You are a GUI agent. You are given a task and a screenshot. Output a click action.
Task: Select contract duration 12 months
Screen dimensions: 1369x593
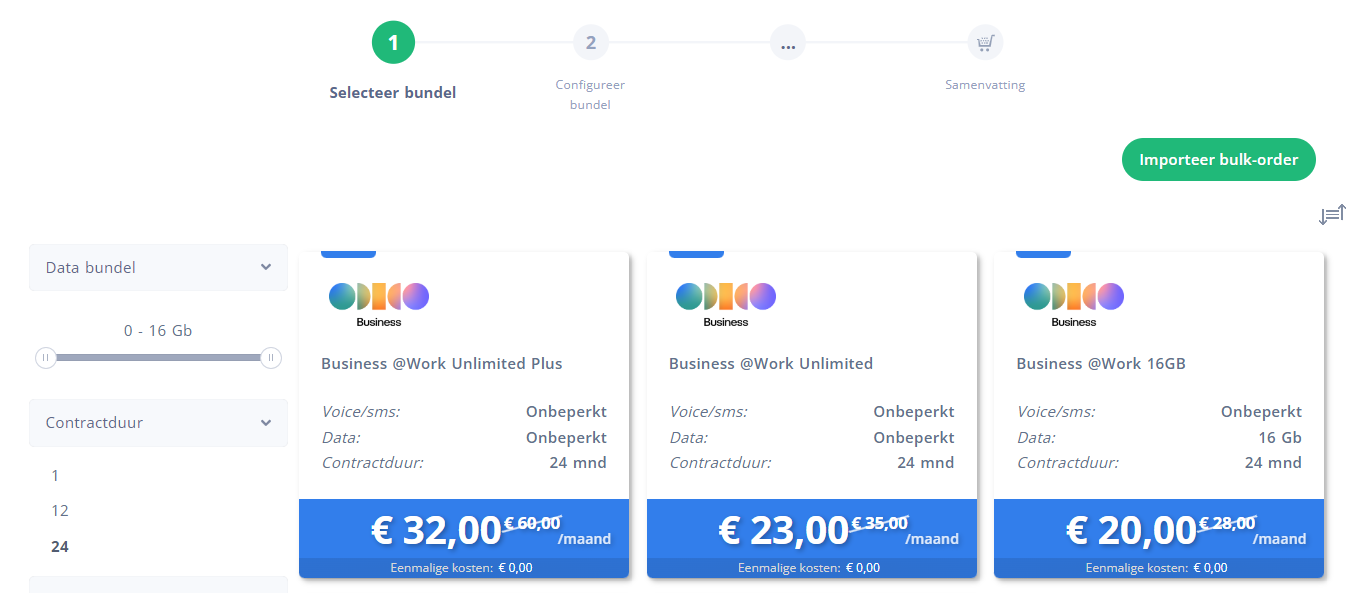point(60,510)
